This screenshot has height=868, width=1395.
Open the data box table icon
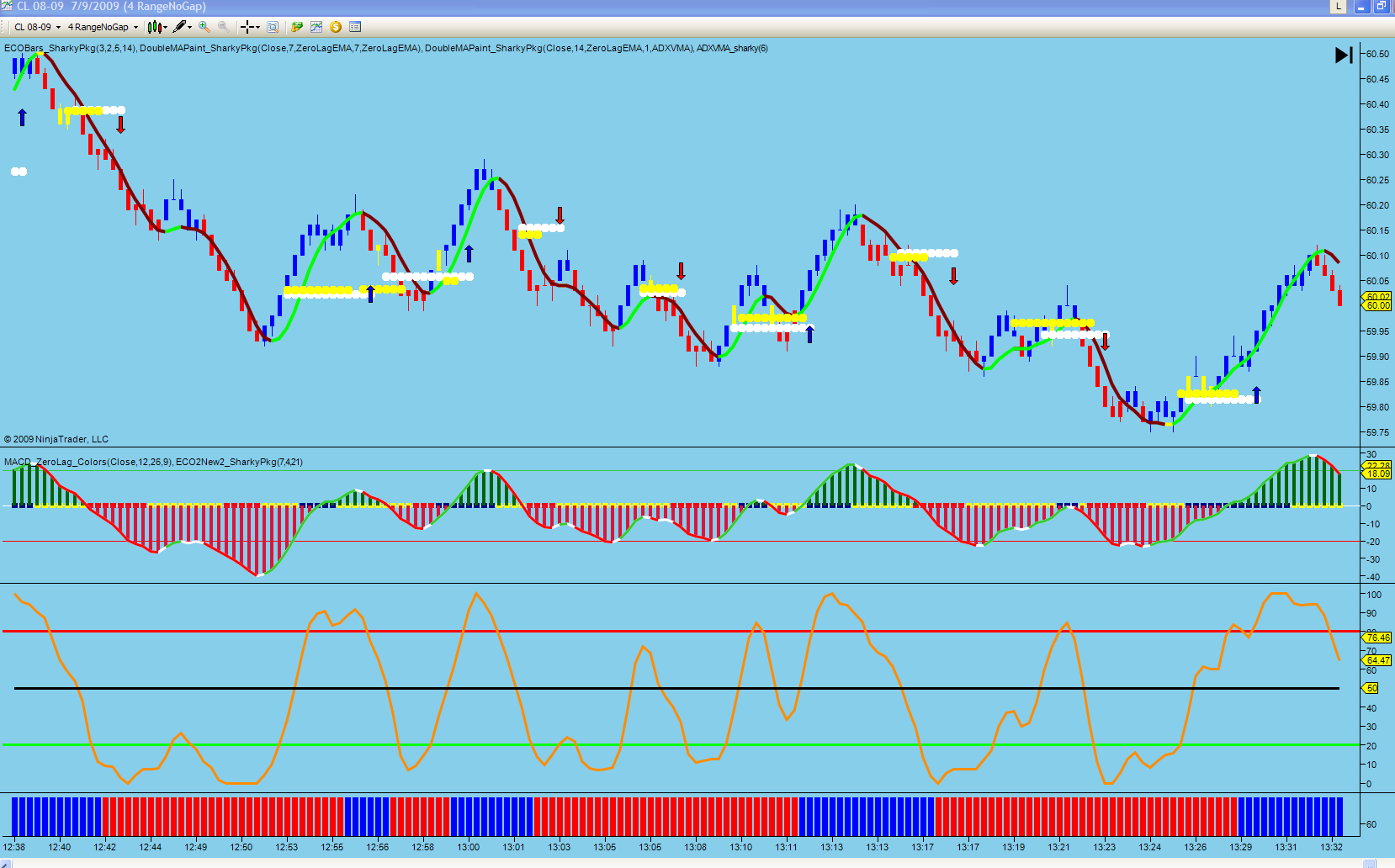coord(355,27)
